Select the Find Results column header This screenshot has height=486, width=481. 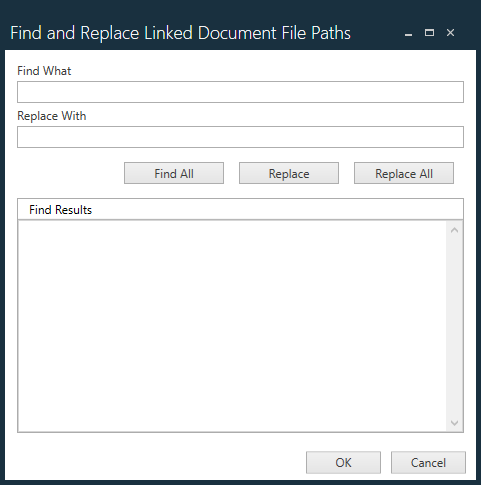(x=240, y=210)
